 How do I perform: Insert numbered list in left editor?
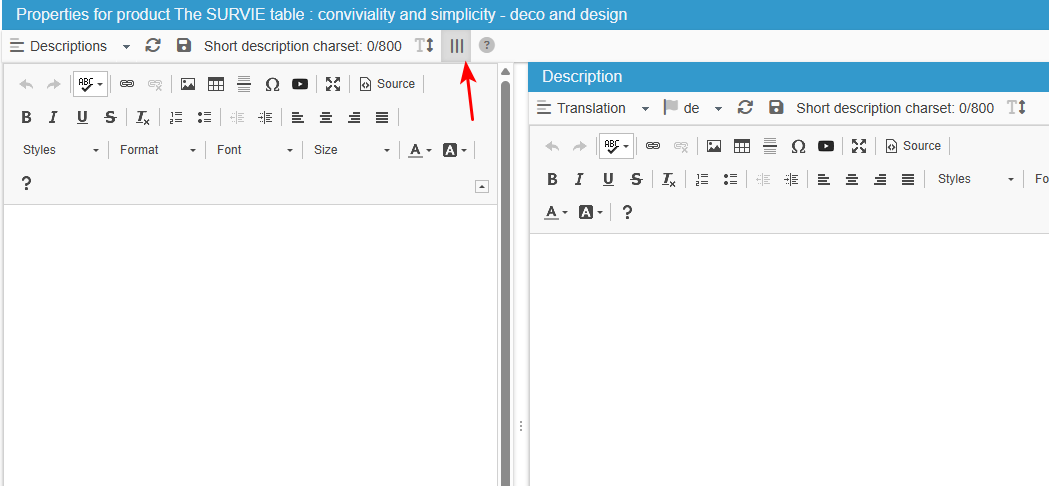[x=176, y=118]
